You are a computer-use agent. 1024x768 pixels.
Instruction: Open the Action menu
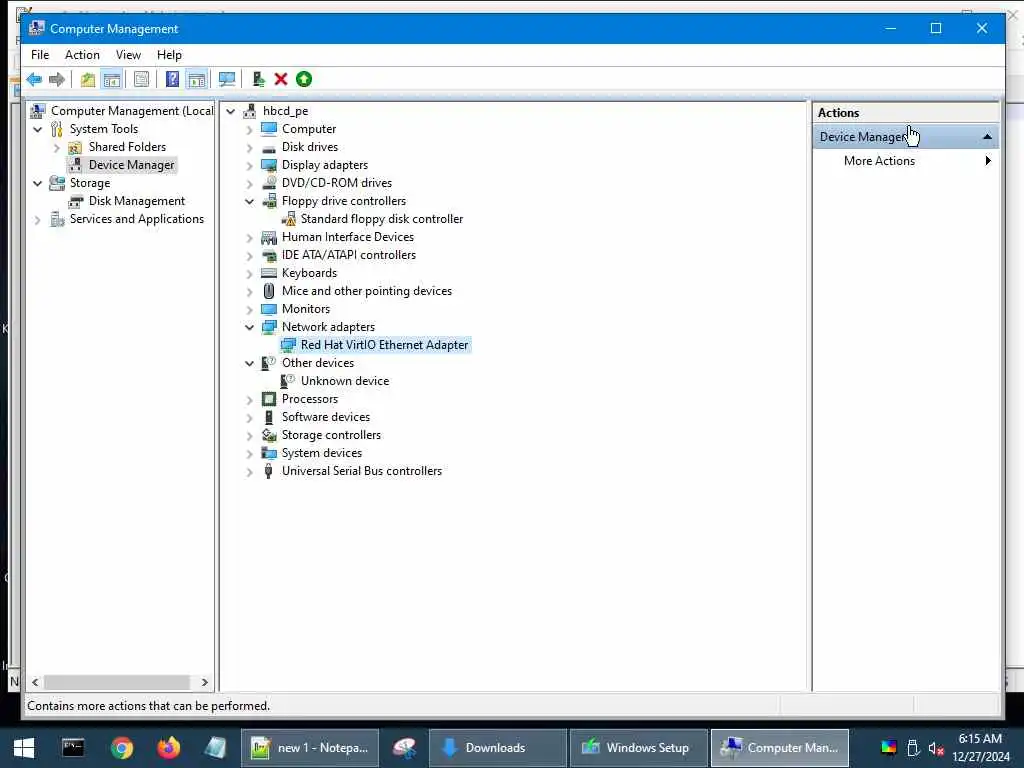(x=82, y=55)
